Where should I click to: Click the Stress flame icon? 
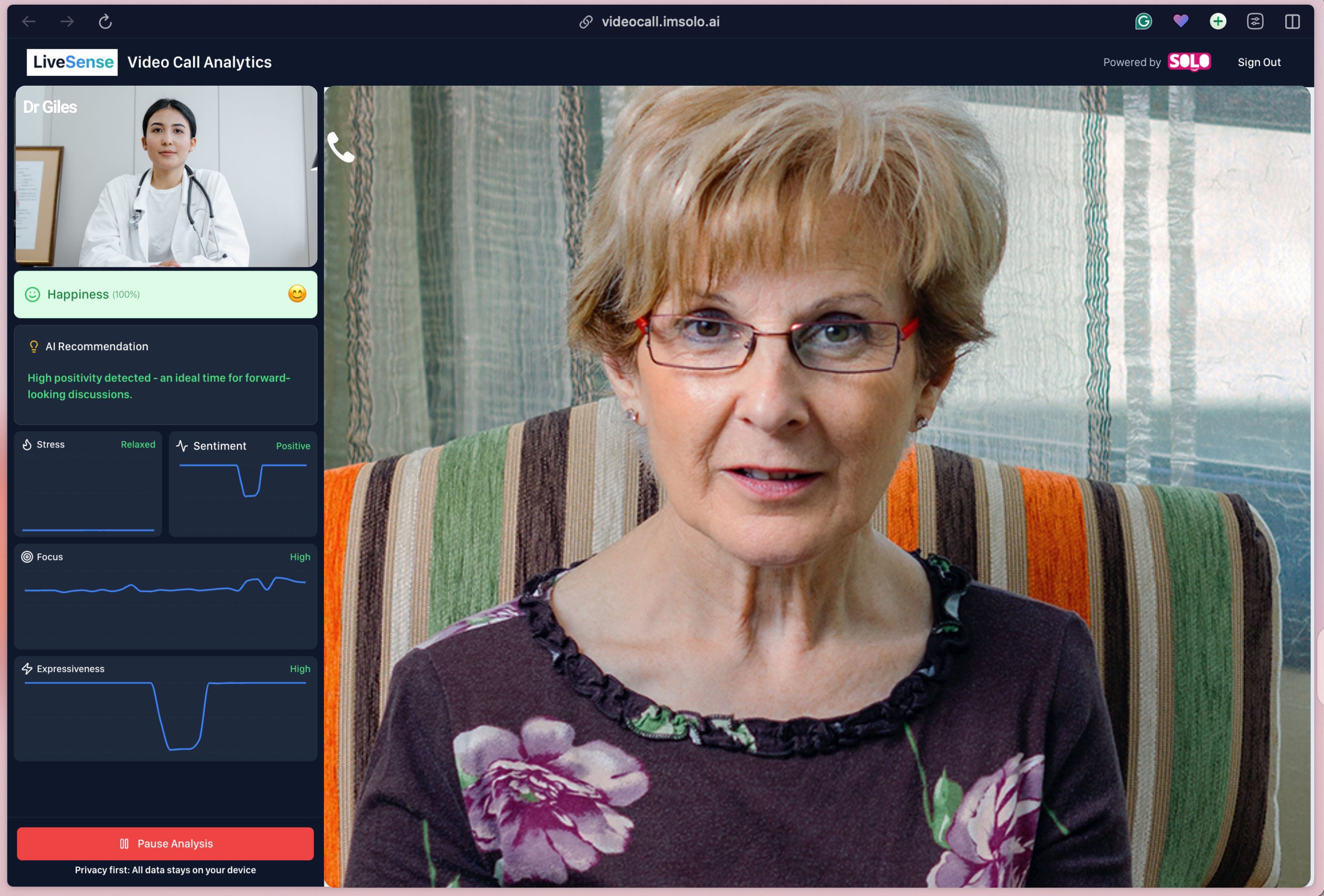27,444
